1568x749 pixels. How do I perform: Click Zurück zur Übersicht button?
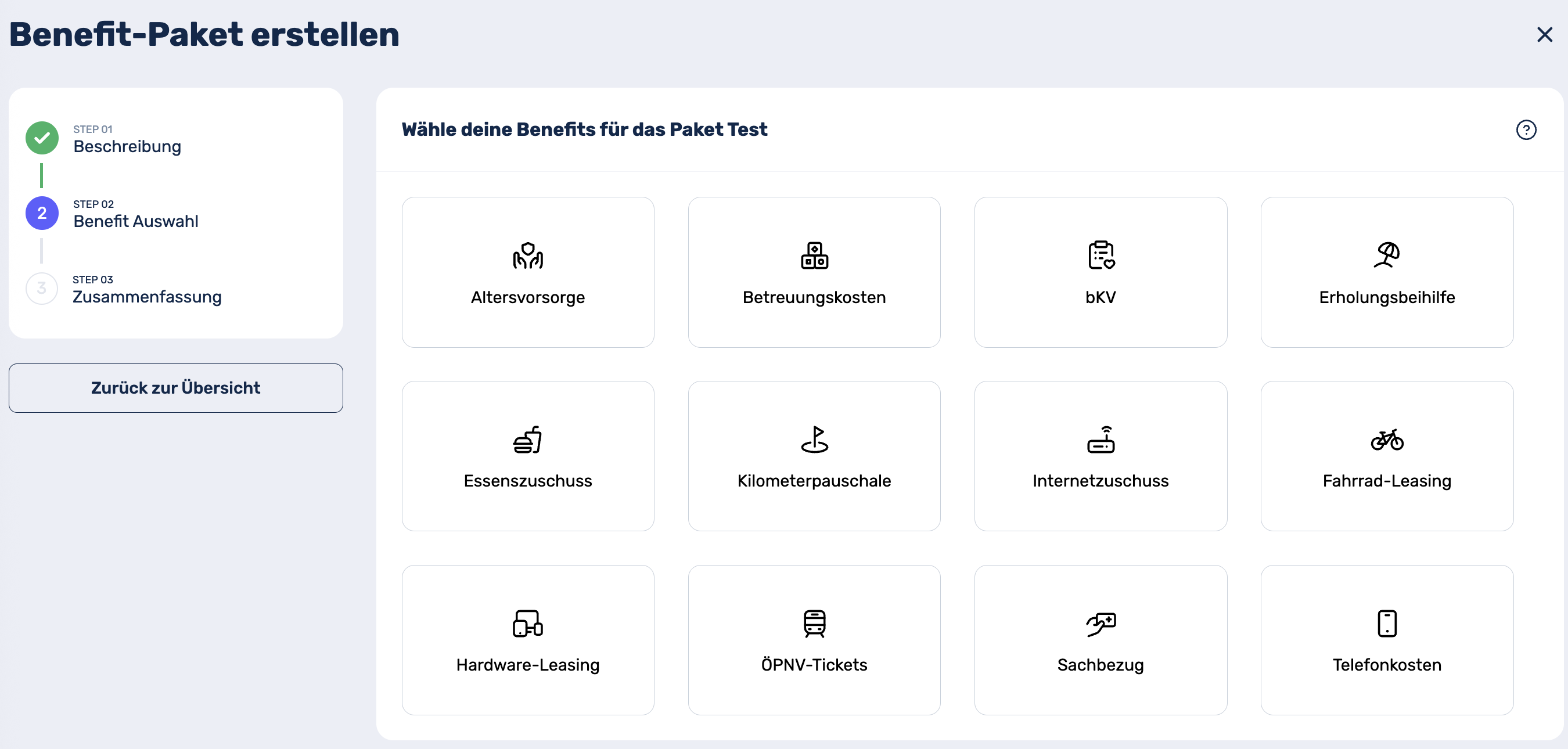tap(175, 388)
